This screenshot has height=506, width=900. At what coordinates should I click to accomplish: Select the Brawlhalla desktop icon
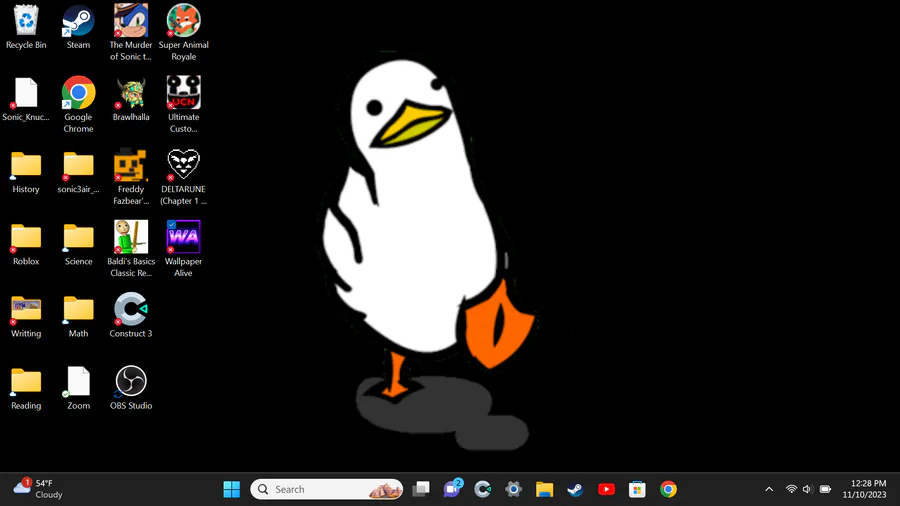(131, 99)
